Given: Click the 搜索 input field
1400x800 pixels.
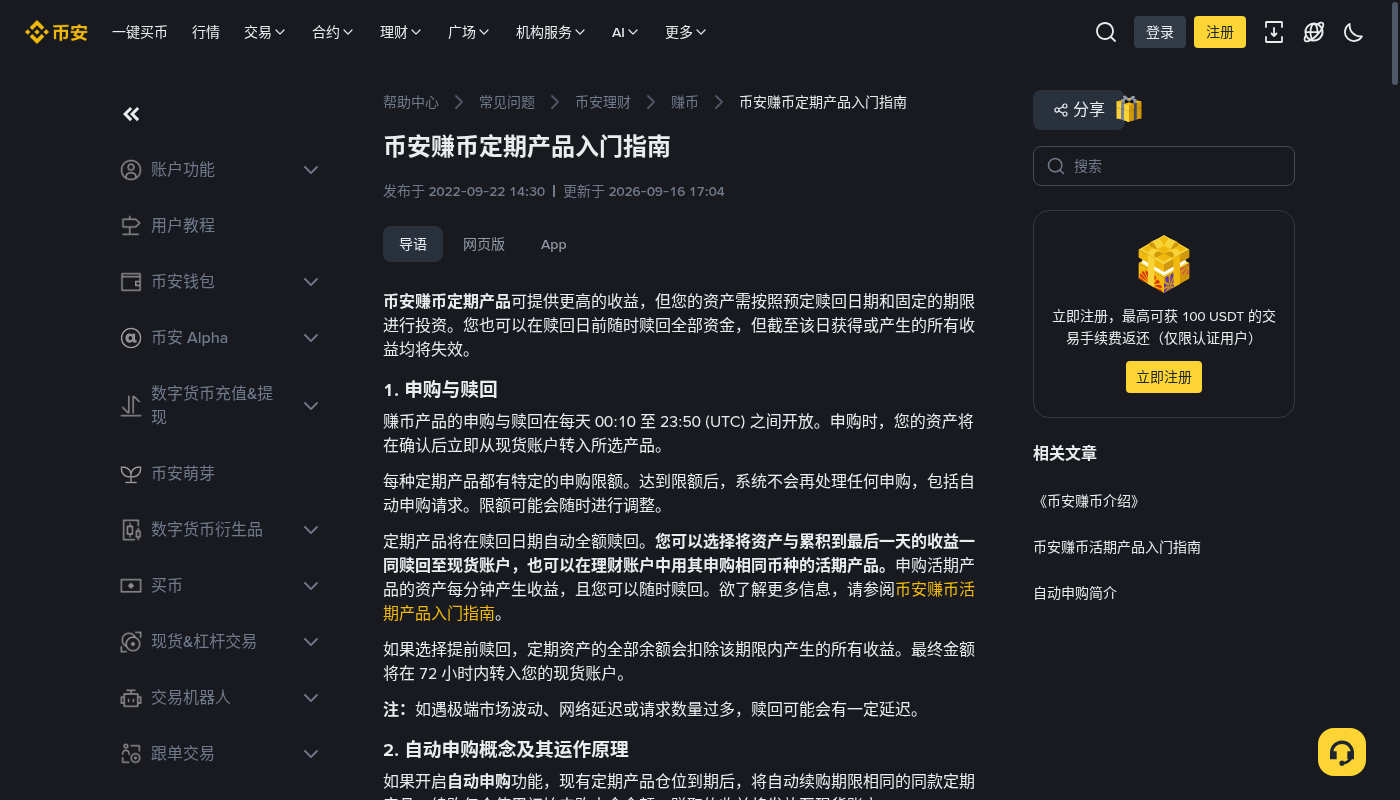Looking at the screenshot, I should 1164,166.
